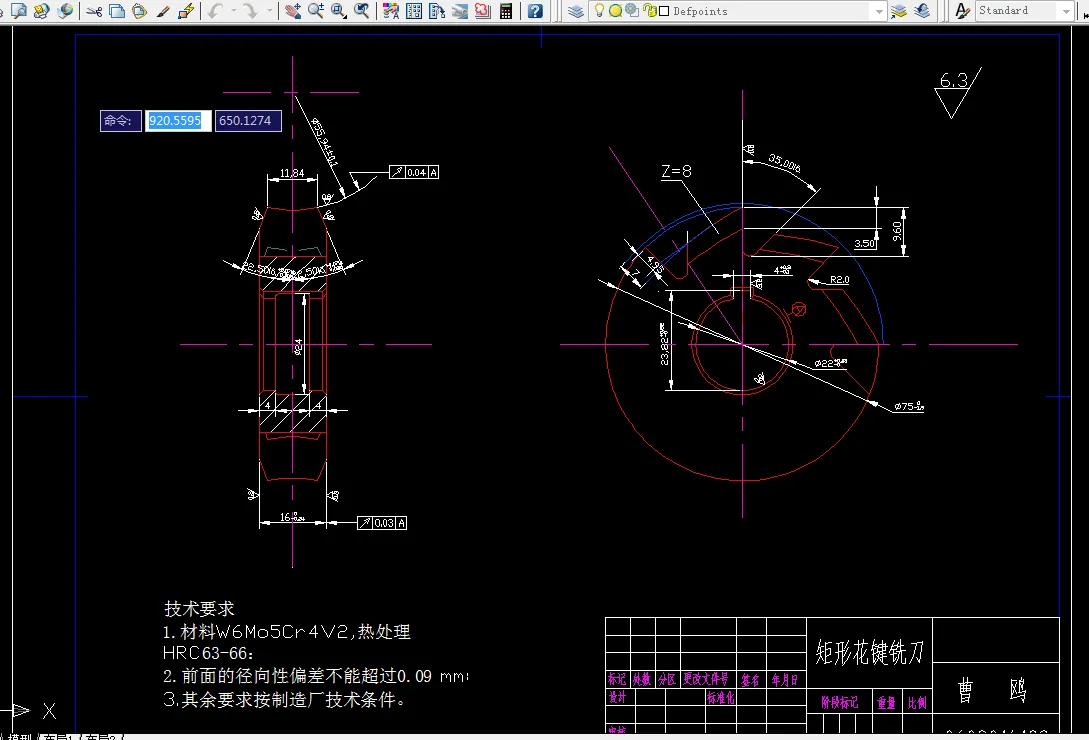Click the Layer Previous icon
The height and width of the screenshot is (740, 1089).
pos(922,10)
